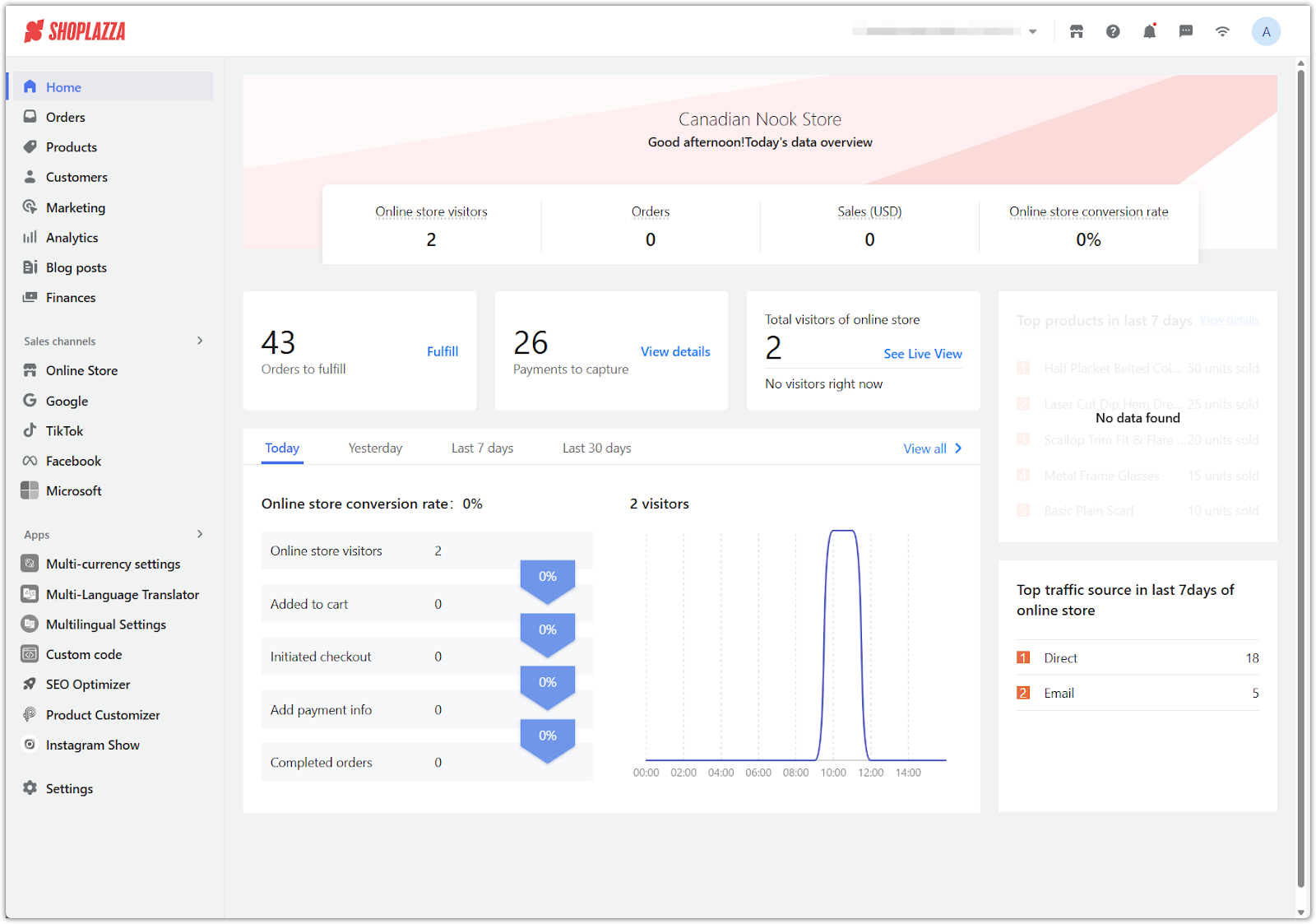Click the Analytics bar chart icon
This screenshot has height=924, width=1316.
[30, 237]
